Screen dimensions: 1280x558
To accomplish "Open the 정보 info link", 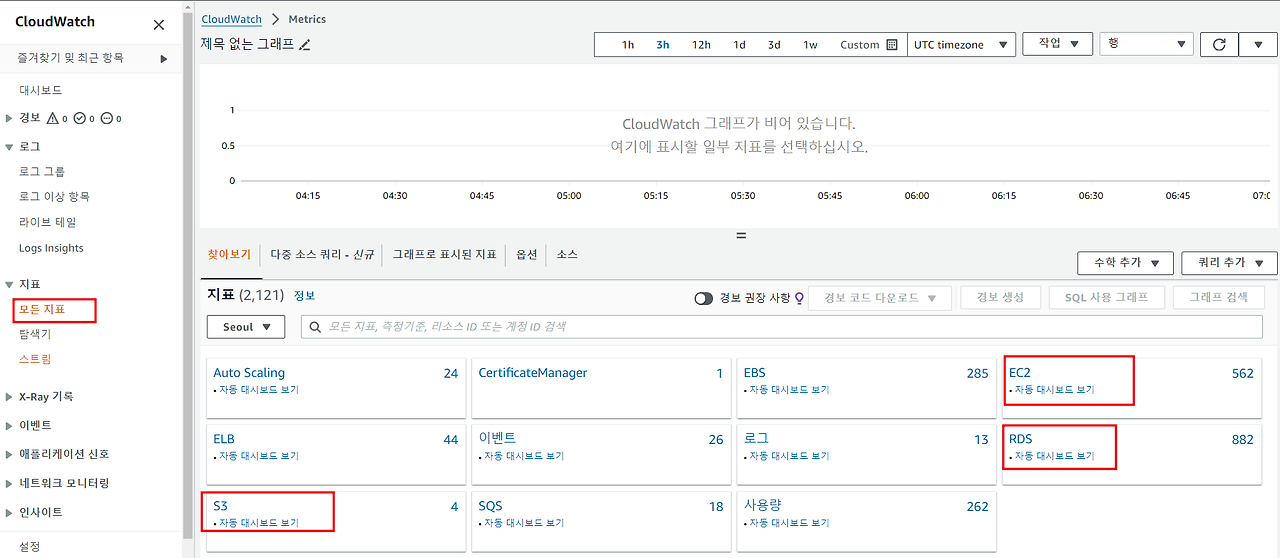I will [304, 296].
